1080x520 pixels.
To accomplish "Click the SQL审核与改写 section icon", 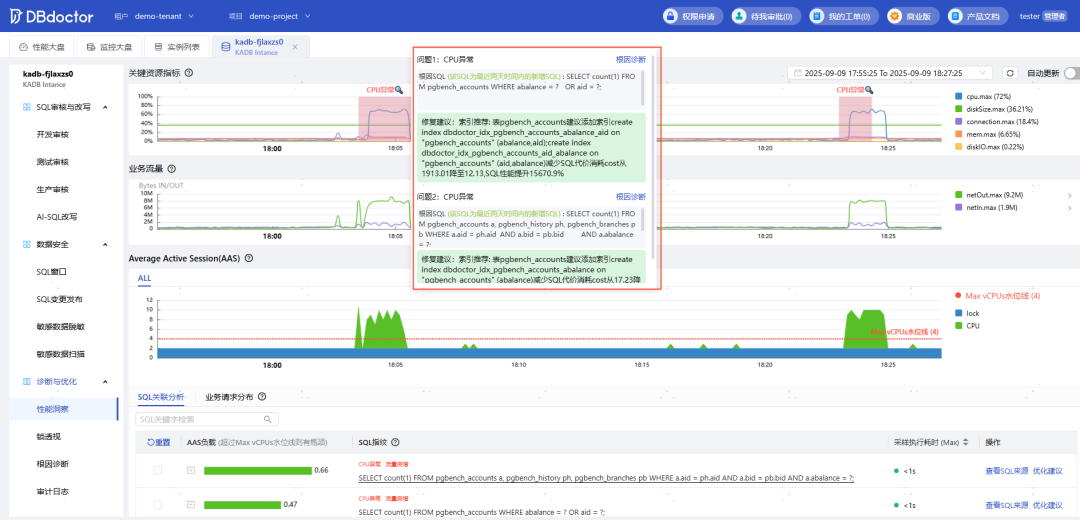I will point(26,107).
